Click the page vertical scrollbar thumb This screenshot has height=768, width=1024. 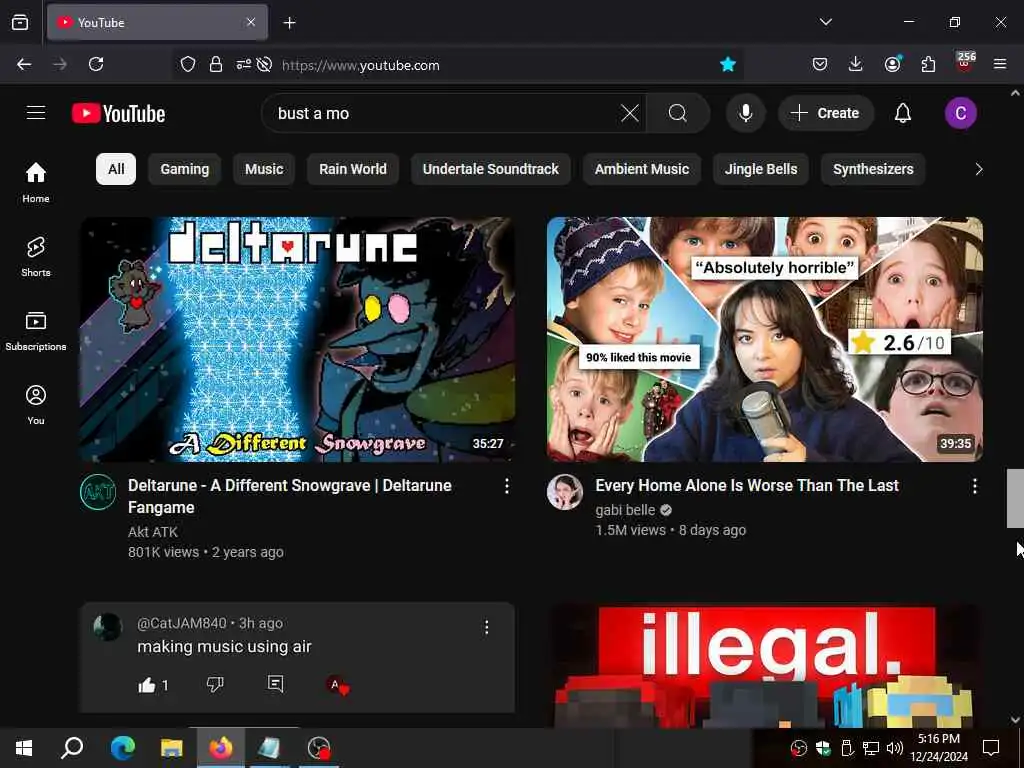pyautogui.click(x=1015, y=498)
